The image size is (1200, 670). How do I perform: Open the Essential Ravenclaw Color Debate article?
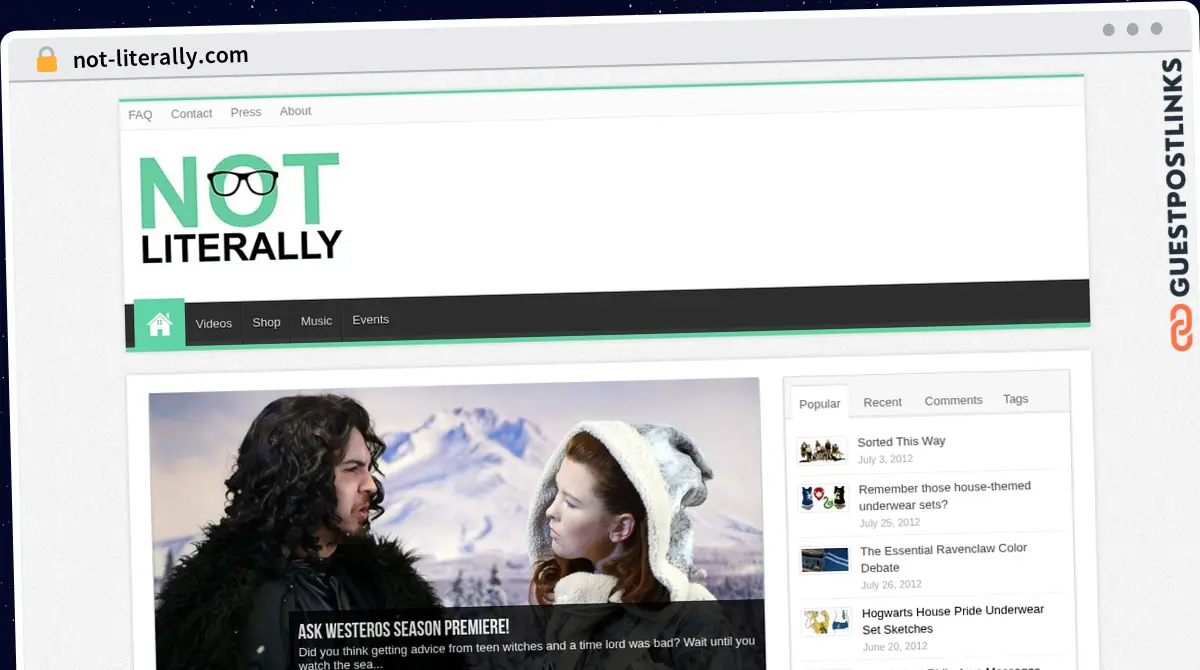[943, 558]
